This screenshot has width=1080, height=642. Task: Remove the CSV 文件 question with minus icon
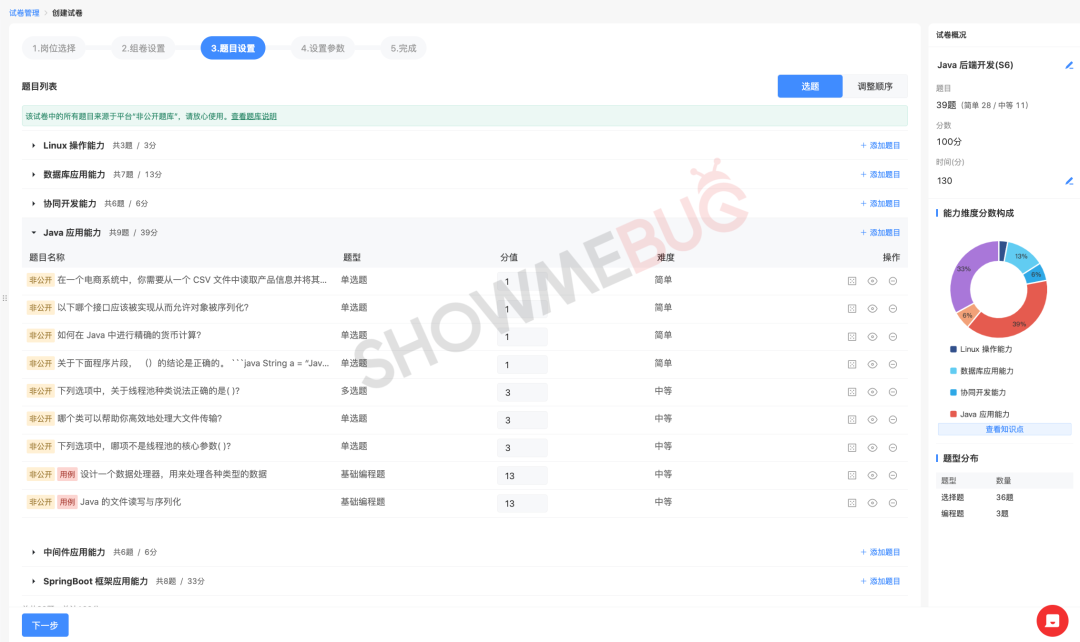(x=893, y=281)
